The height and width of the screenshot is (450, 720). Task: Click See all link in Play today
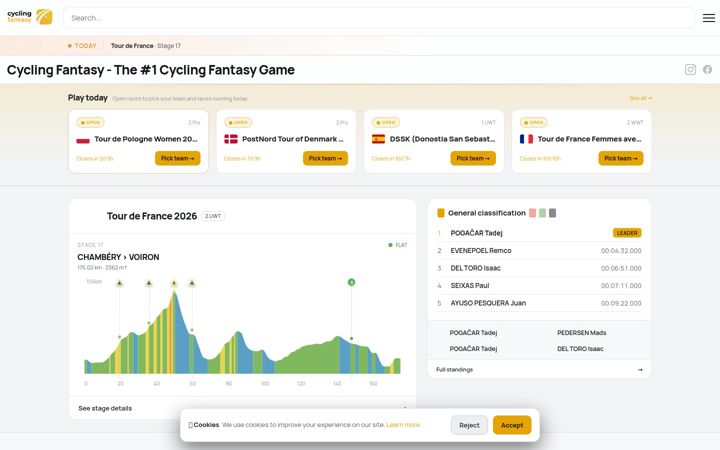tap(641, 98)
